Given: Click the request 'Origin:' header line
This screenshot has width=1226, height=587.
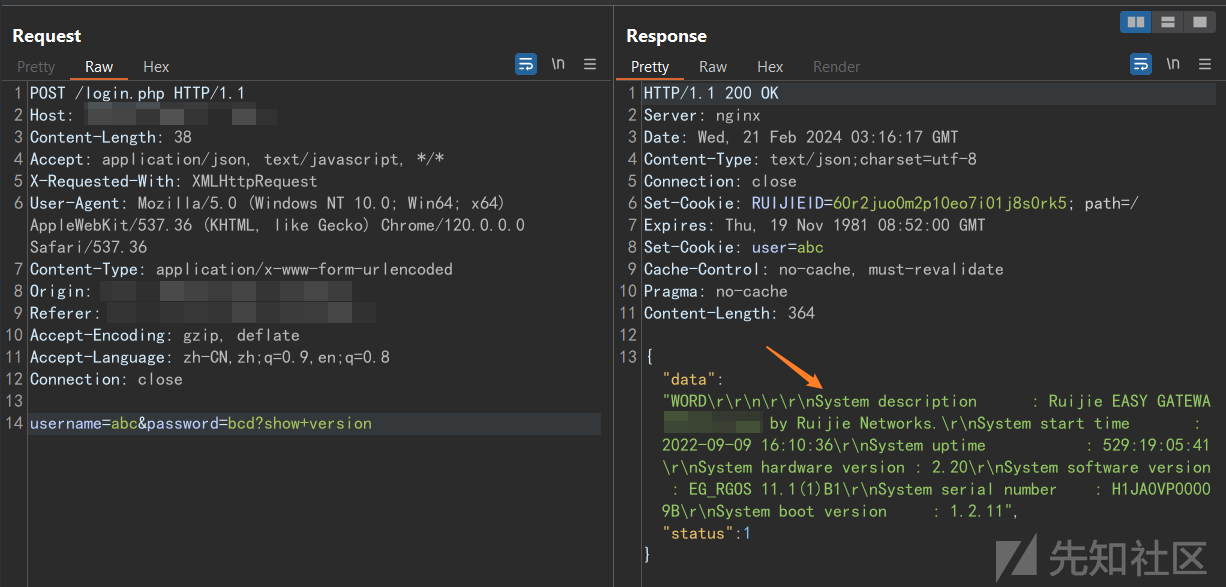Looking at the screenshot, I should [191, 291].
